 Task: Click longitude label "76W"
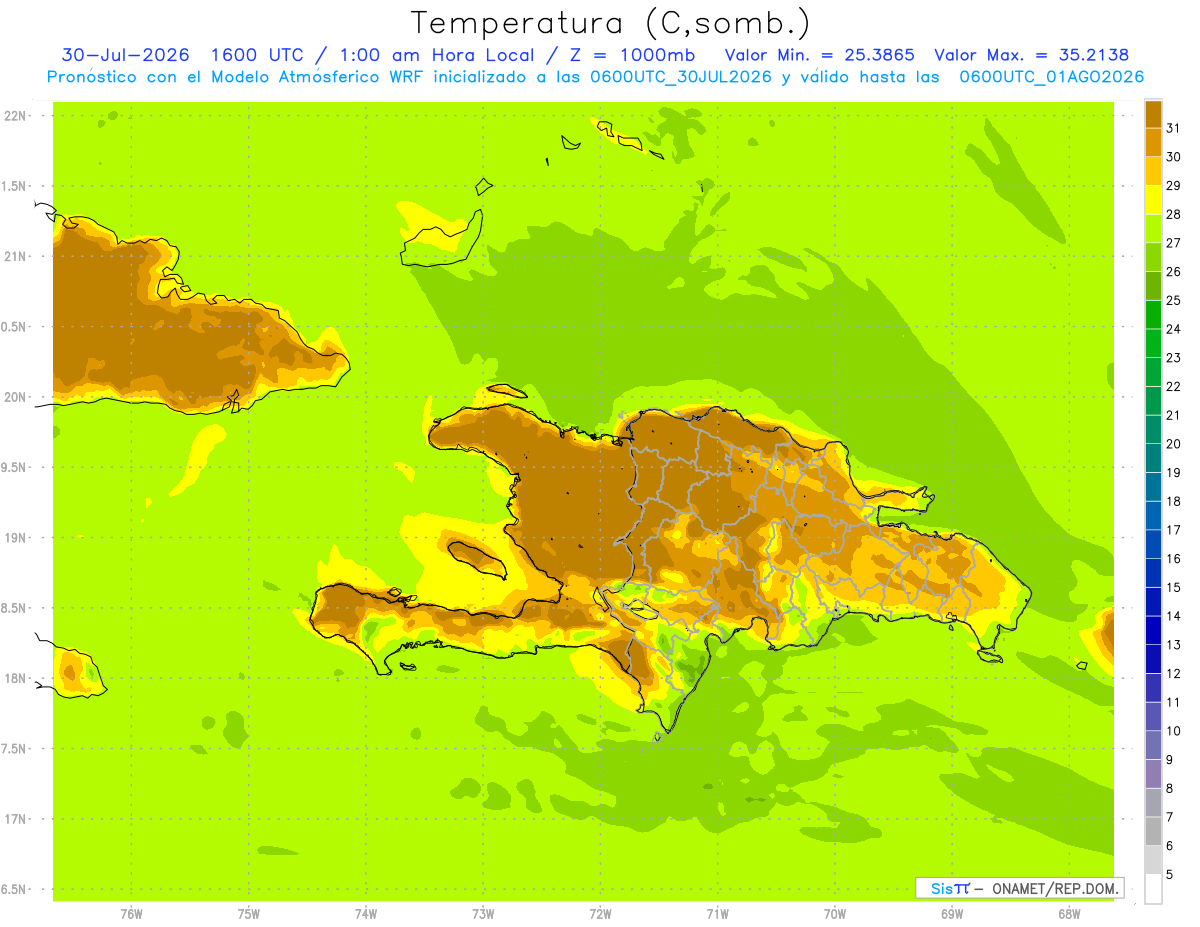[x=131, y=914]
